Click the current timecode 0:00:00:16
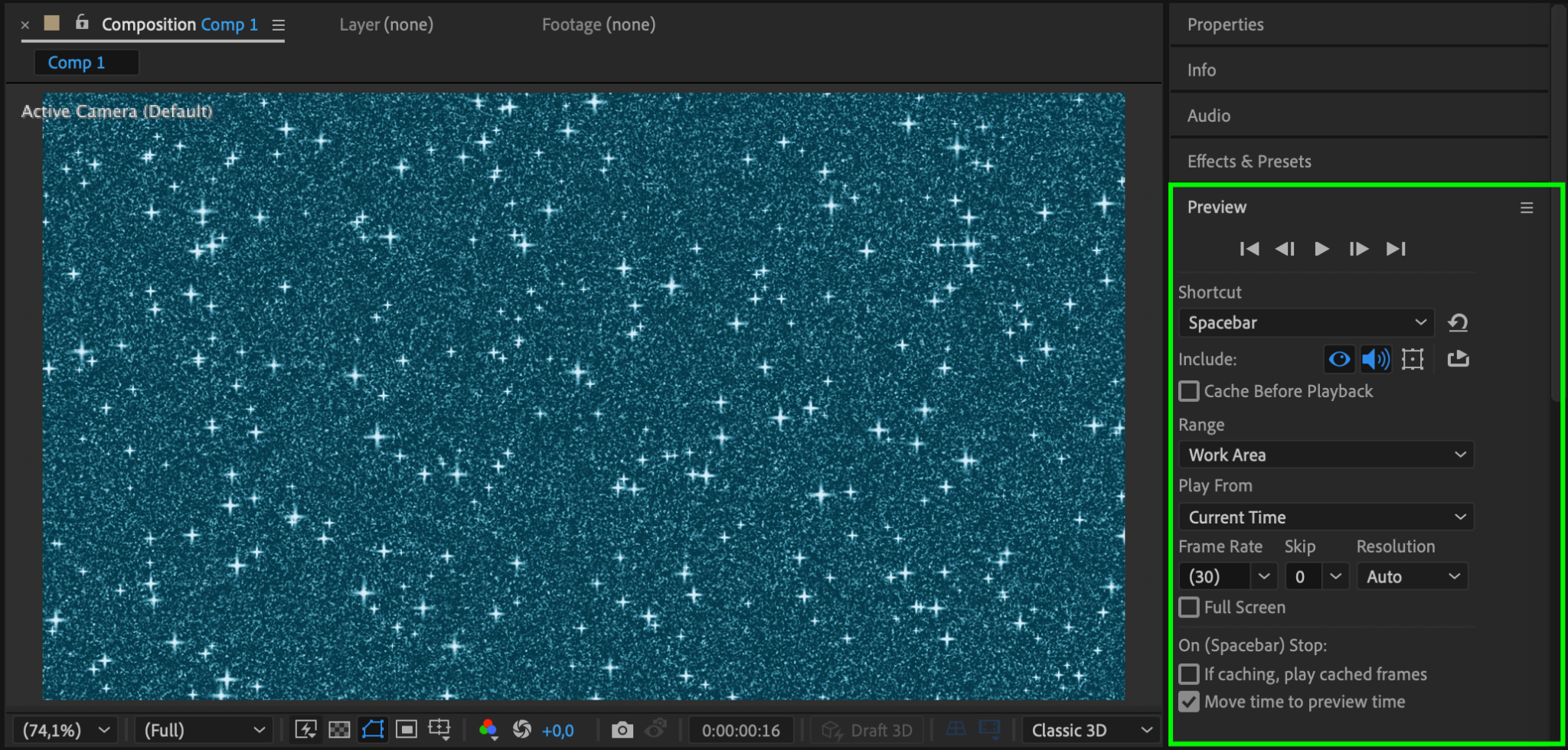The width and height of the screenshot is (1568, 750). point(740,730)
